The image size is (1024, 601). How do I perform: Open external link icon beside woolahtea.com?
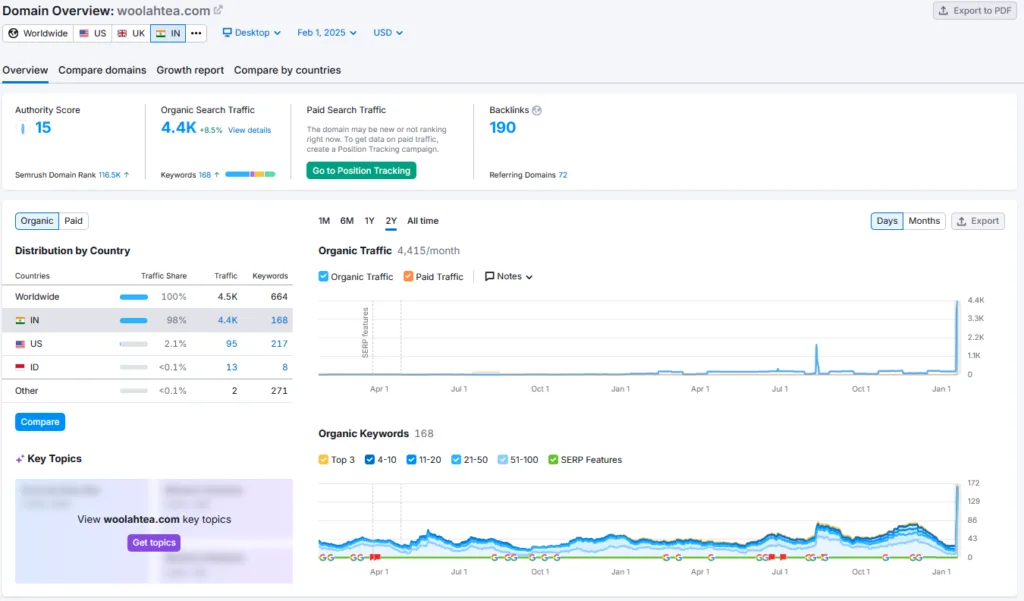click(218, 10)
